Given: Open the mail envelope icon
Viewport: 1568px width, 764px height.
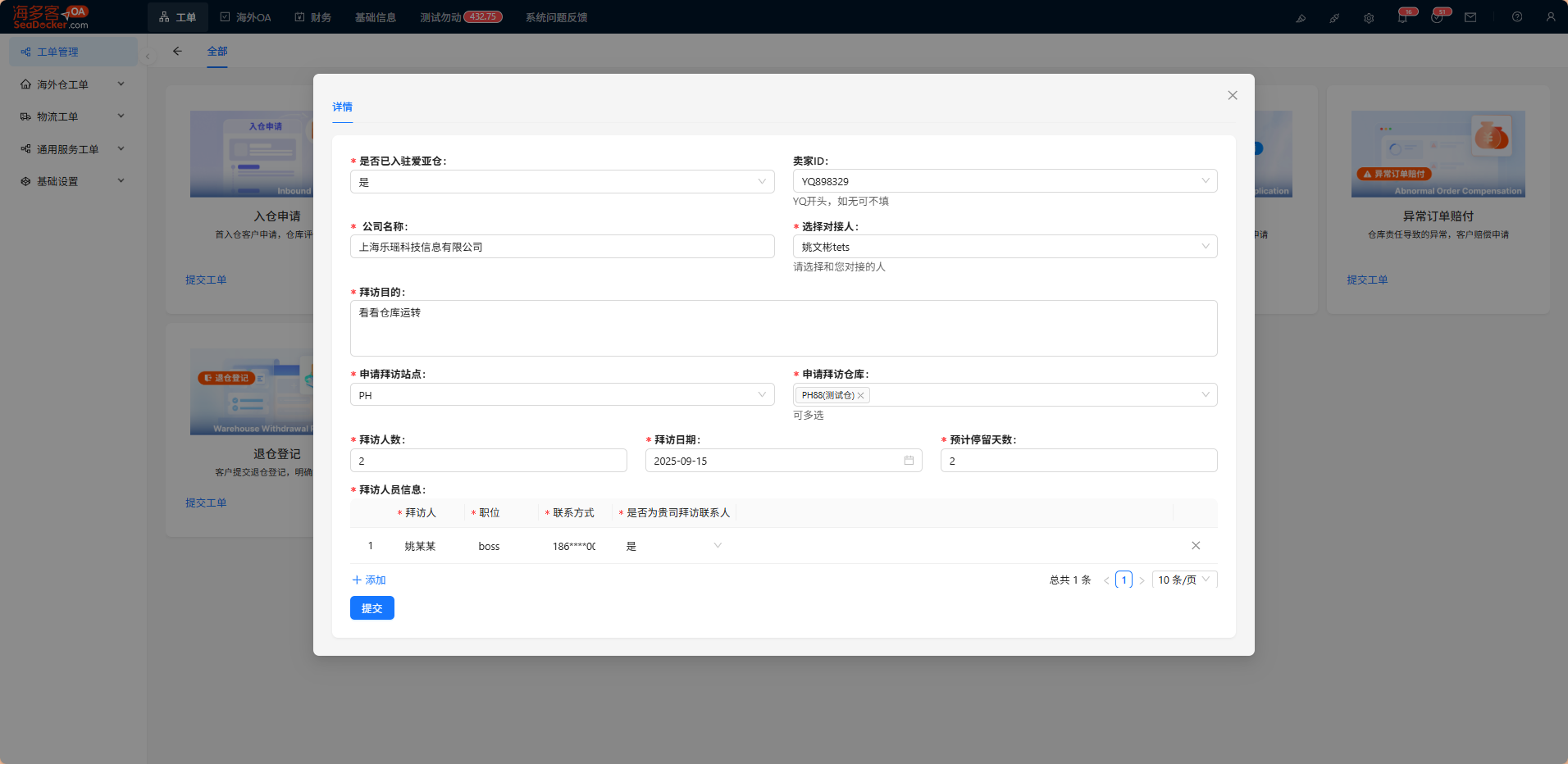Looking at the screenshot, I should pyautogui.click(x=1470, y=17).
